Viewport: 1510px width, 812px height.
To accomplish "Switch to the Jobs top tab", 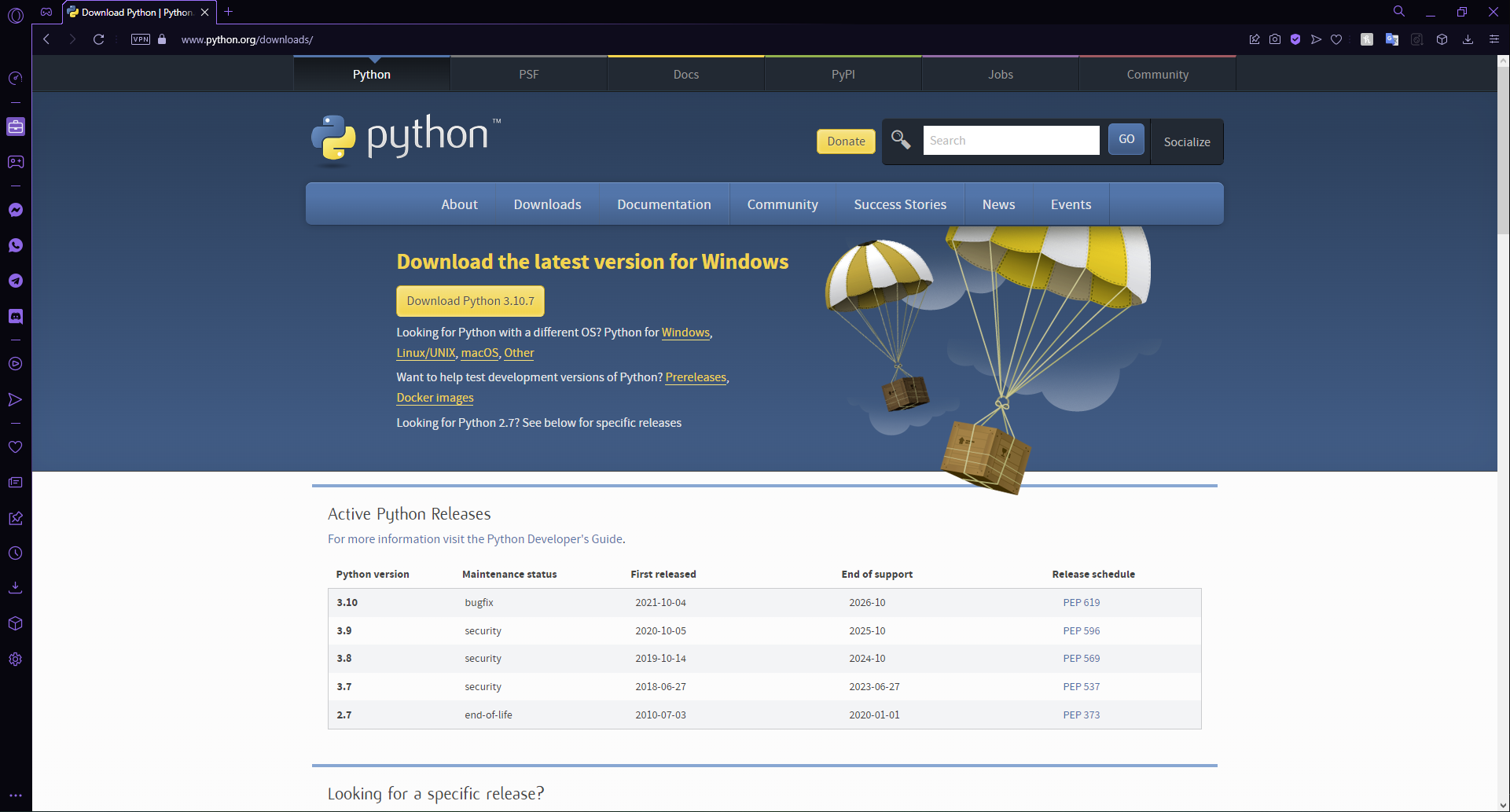I will 1001,74.
